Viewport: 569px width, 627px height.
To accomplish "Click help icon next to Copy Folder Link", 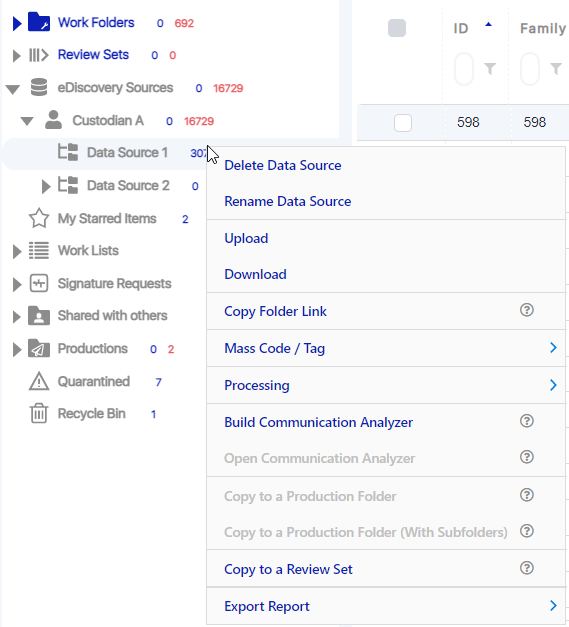I will coord(527,310).
